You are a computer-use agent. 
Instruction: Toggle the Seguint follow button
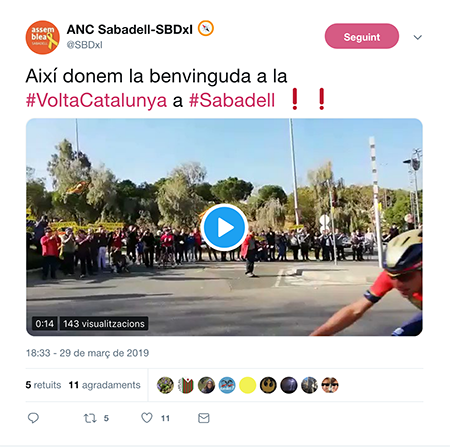tap(362, 36)
